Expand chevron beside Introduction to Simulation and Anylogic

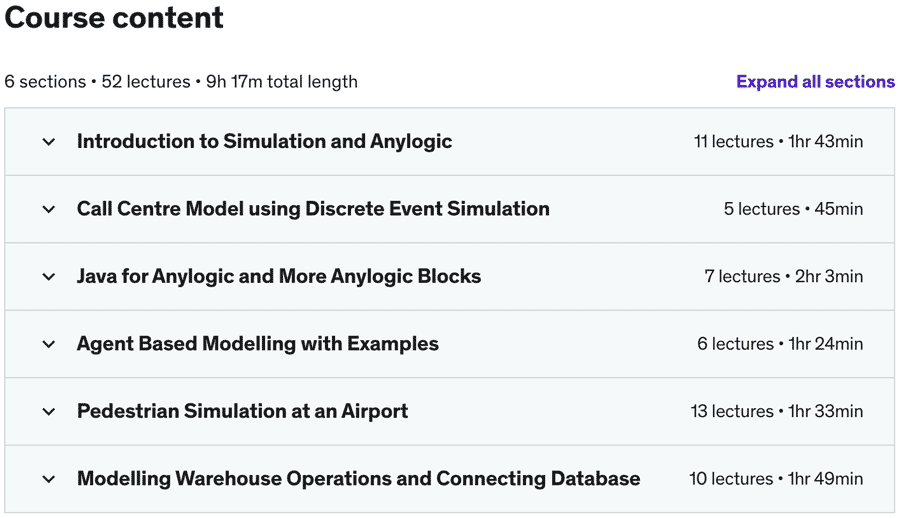[x=49, y=142]
